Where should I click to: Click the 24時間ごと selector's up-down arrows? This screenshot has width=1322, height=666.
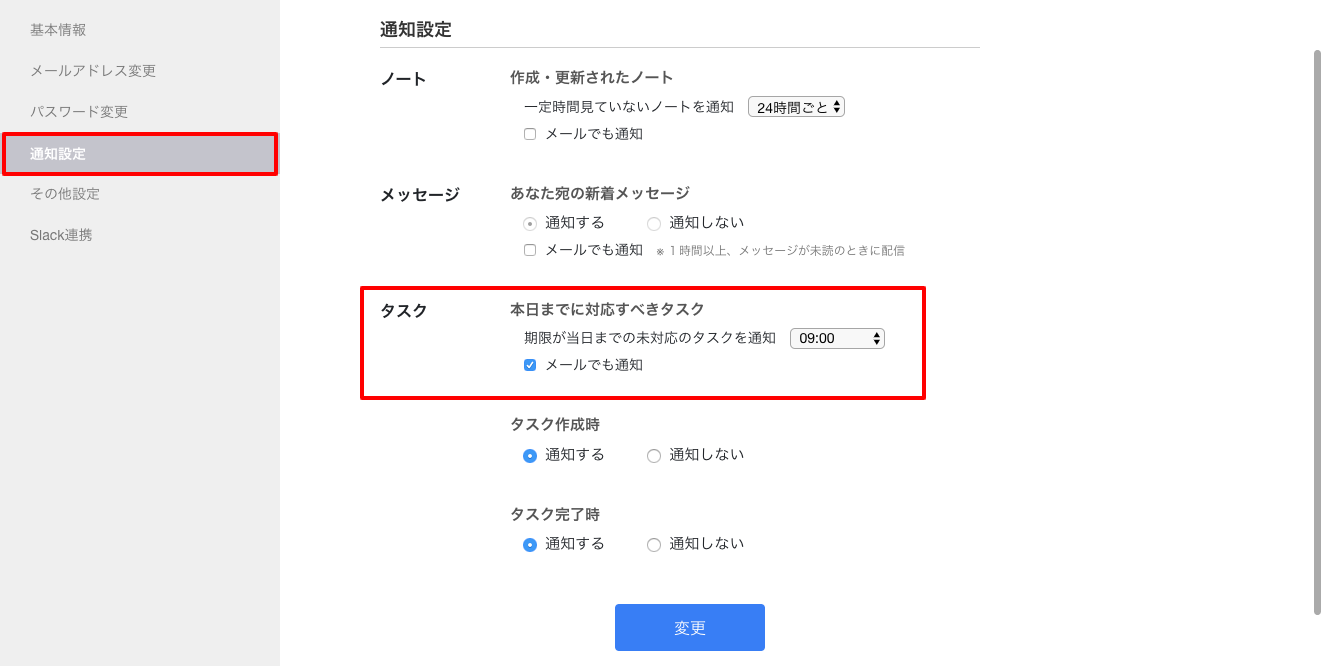click(x=837, y=105)
